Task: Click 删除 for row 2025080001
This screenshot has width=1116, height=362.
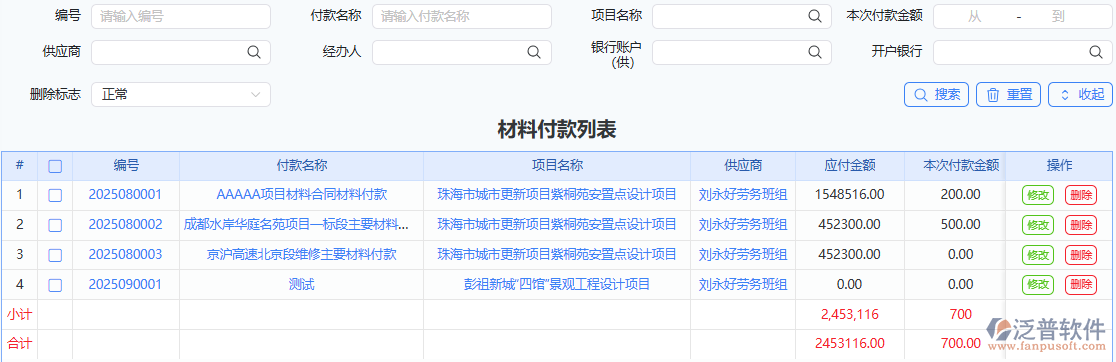Action: [1080, 196]
